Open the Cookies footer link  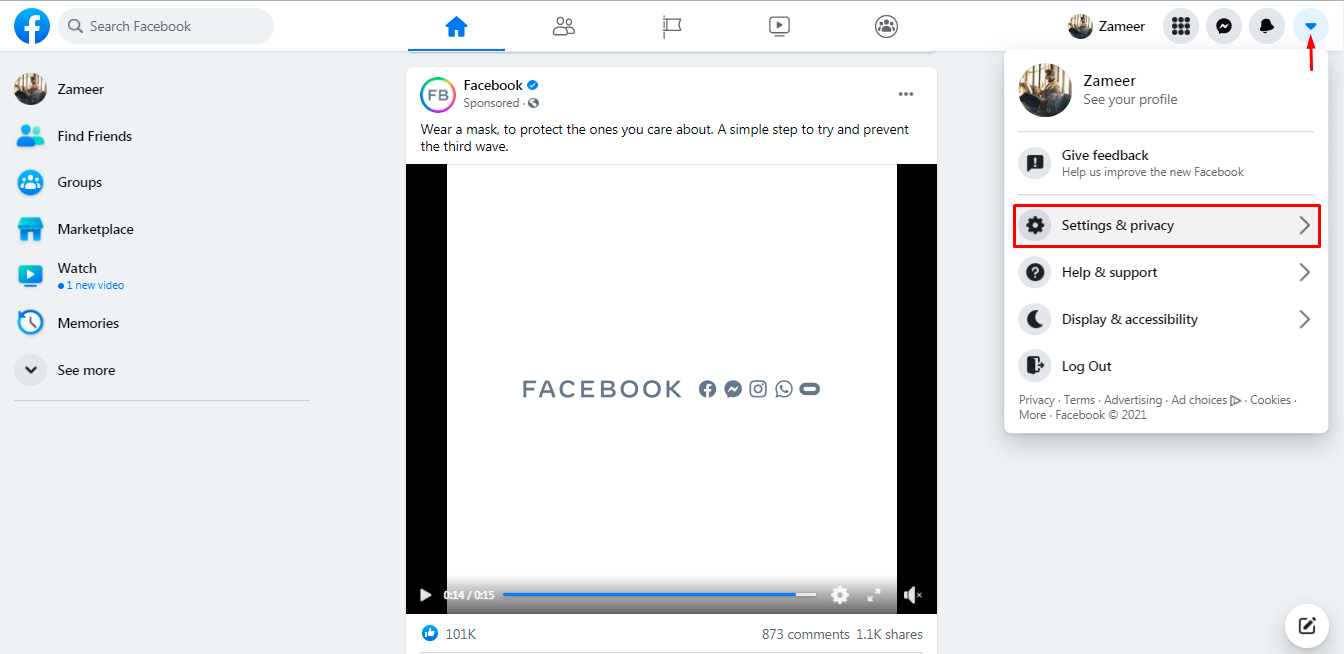[1270, 400]
